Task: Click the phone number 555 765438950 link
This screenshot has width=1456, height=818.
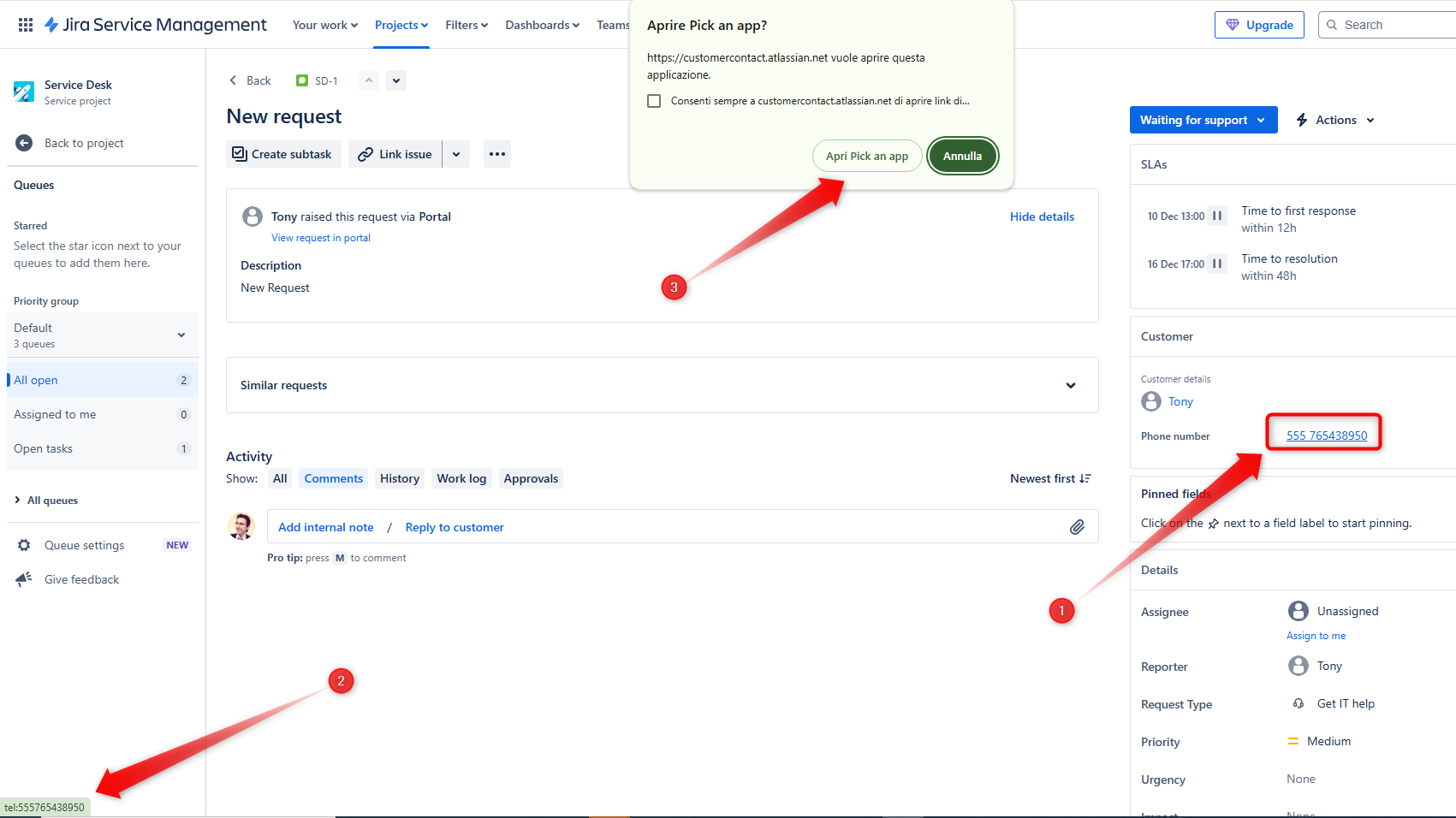Action: click(x=1327, y=436)
